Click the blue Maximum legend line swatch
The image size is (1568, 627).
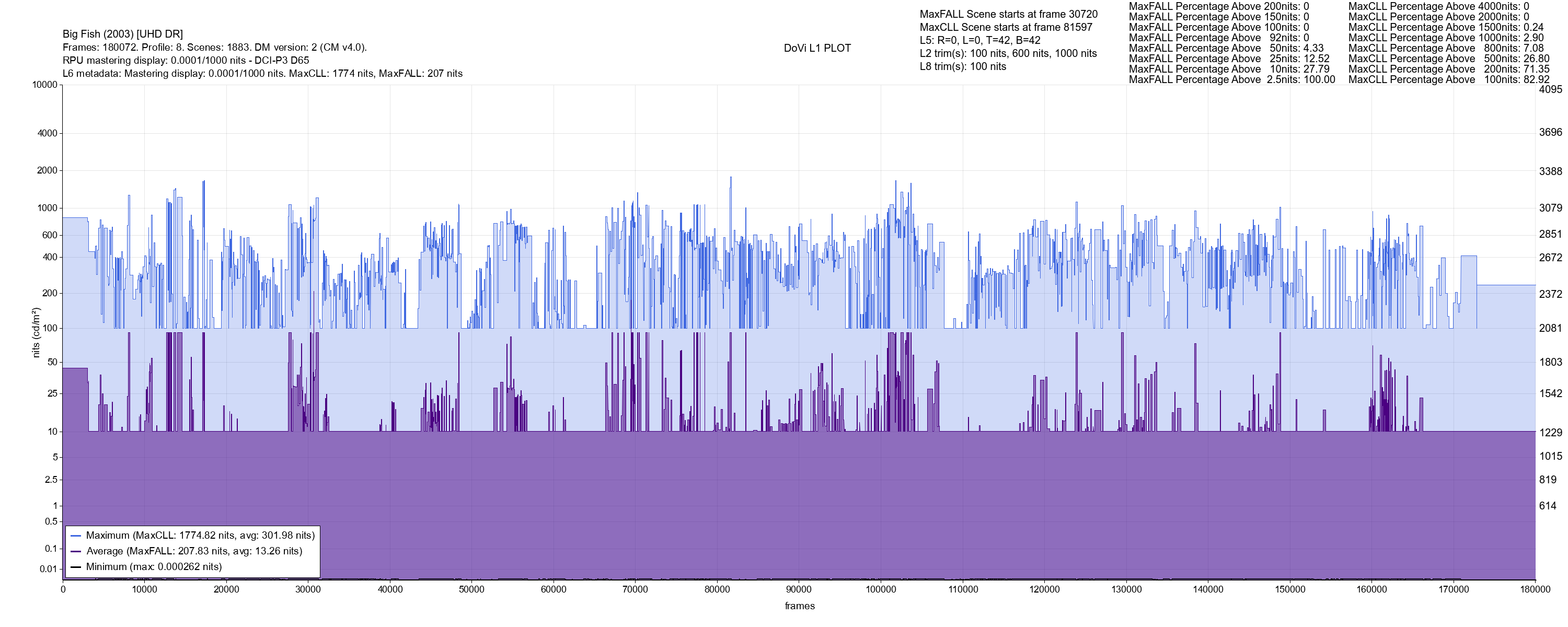[75, 536]
